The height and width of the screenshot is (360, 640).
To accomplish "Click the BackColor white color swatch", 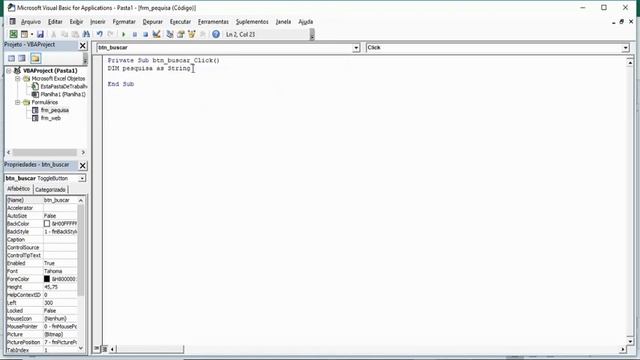I will [47, 224].
